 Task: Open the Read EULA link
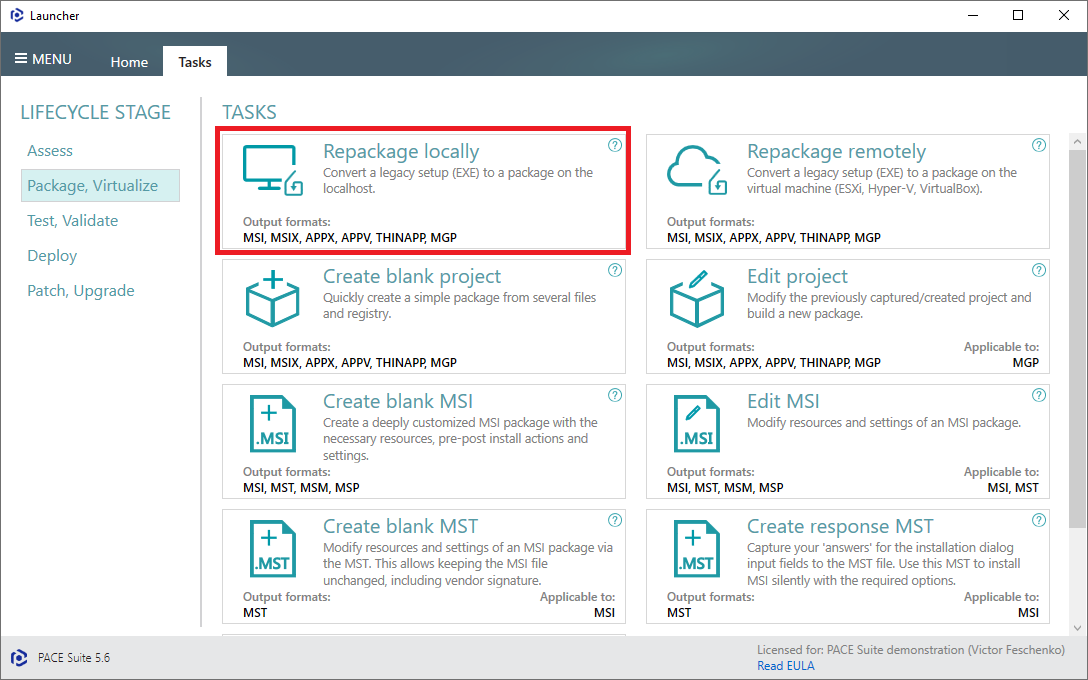[785, 666]
